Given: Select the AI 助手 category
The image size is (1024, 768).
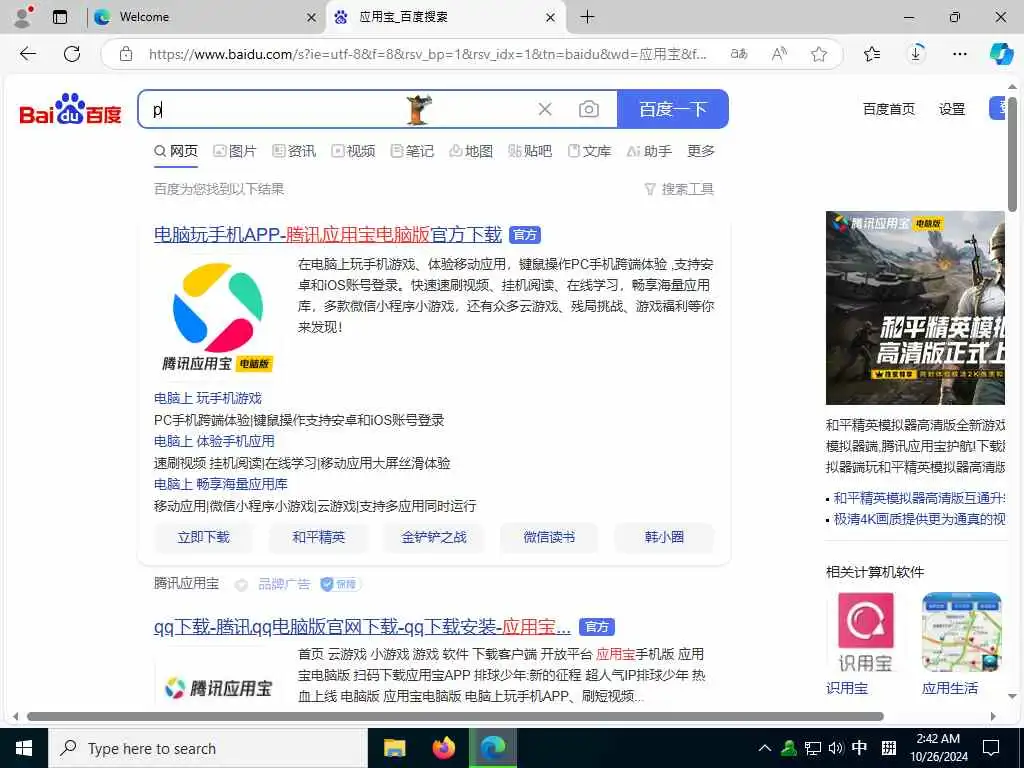Looking at the screenshot, I should point(649,152).
